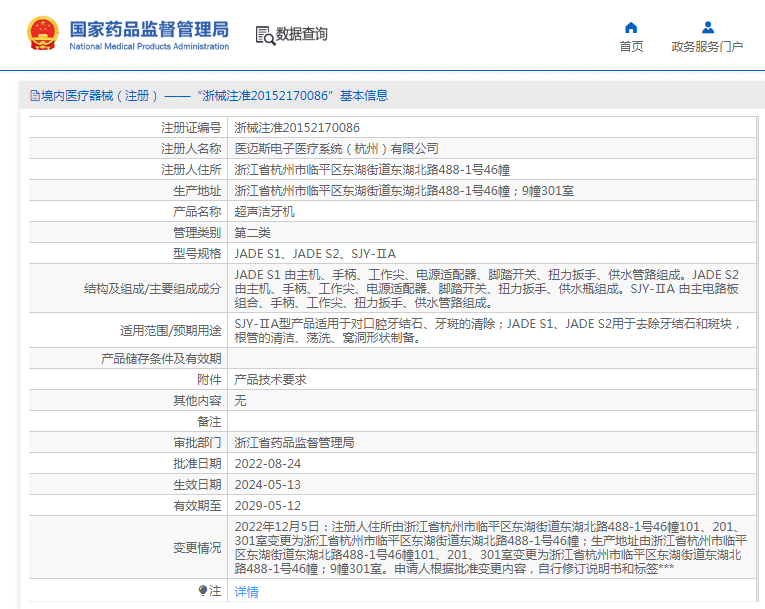Image resolution: width=765 pixels, height=609 pixels.
Task: Click 医迈斯电子医疗系统（杭州）有限公司 cell
Action: 336,149
